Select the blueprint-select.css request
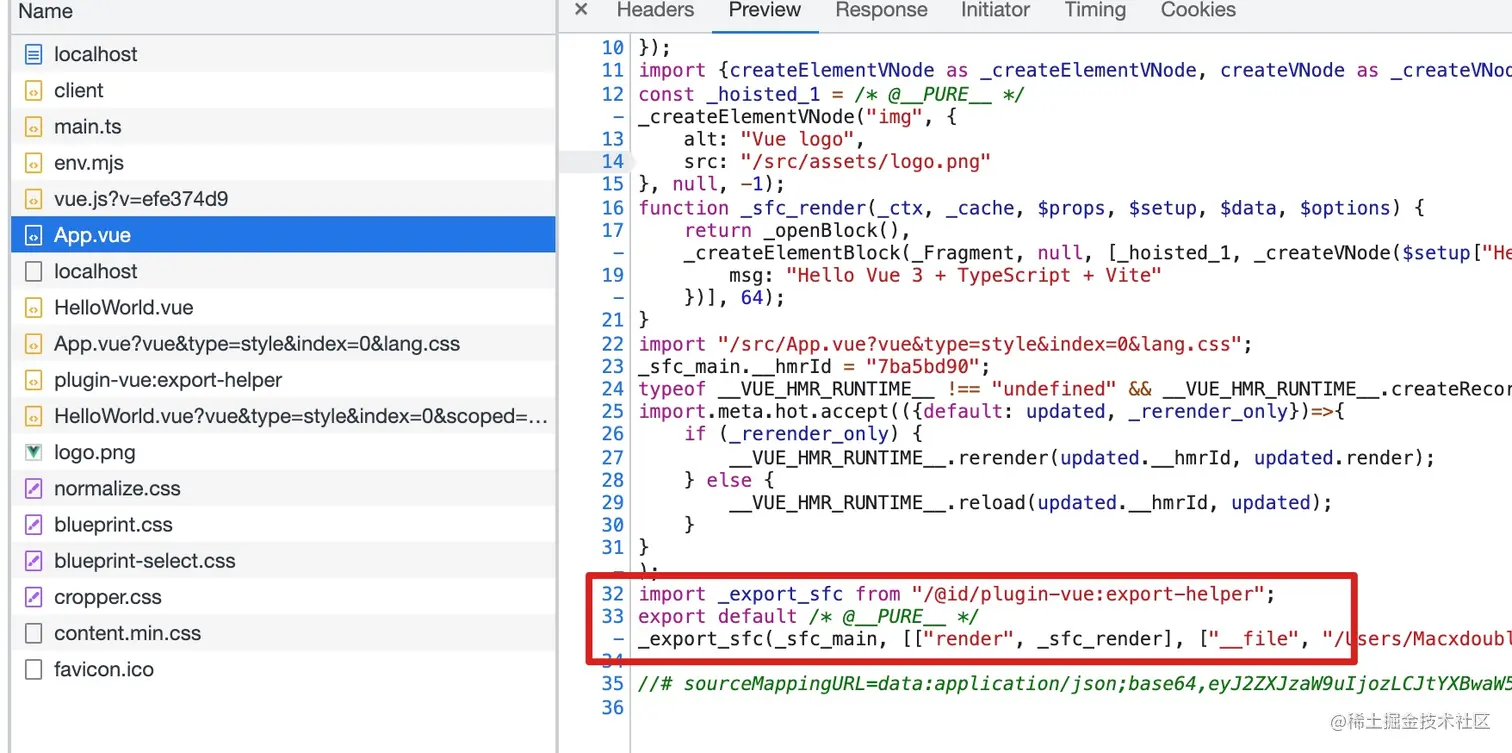The width and height of the screenshot is (1512, 753). pos(283,561)
